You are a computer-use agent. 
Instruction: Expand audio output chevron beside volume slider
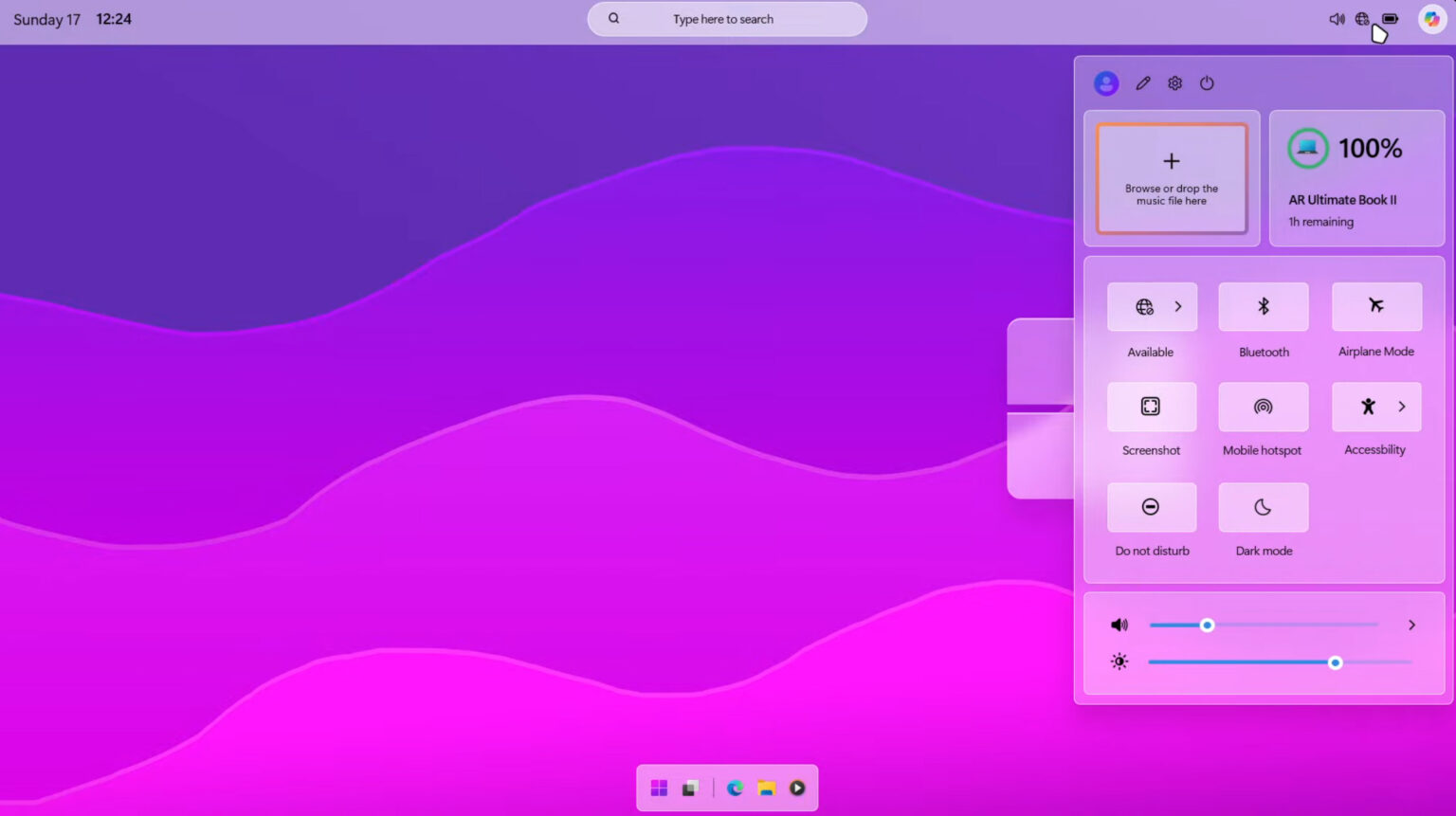pos(1411,626)
